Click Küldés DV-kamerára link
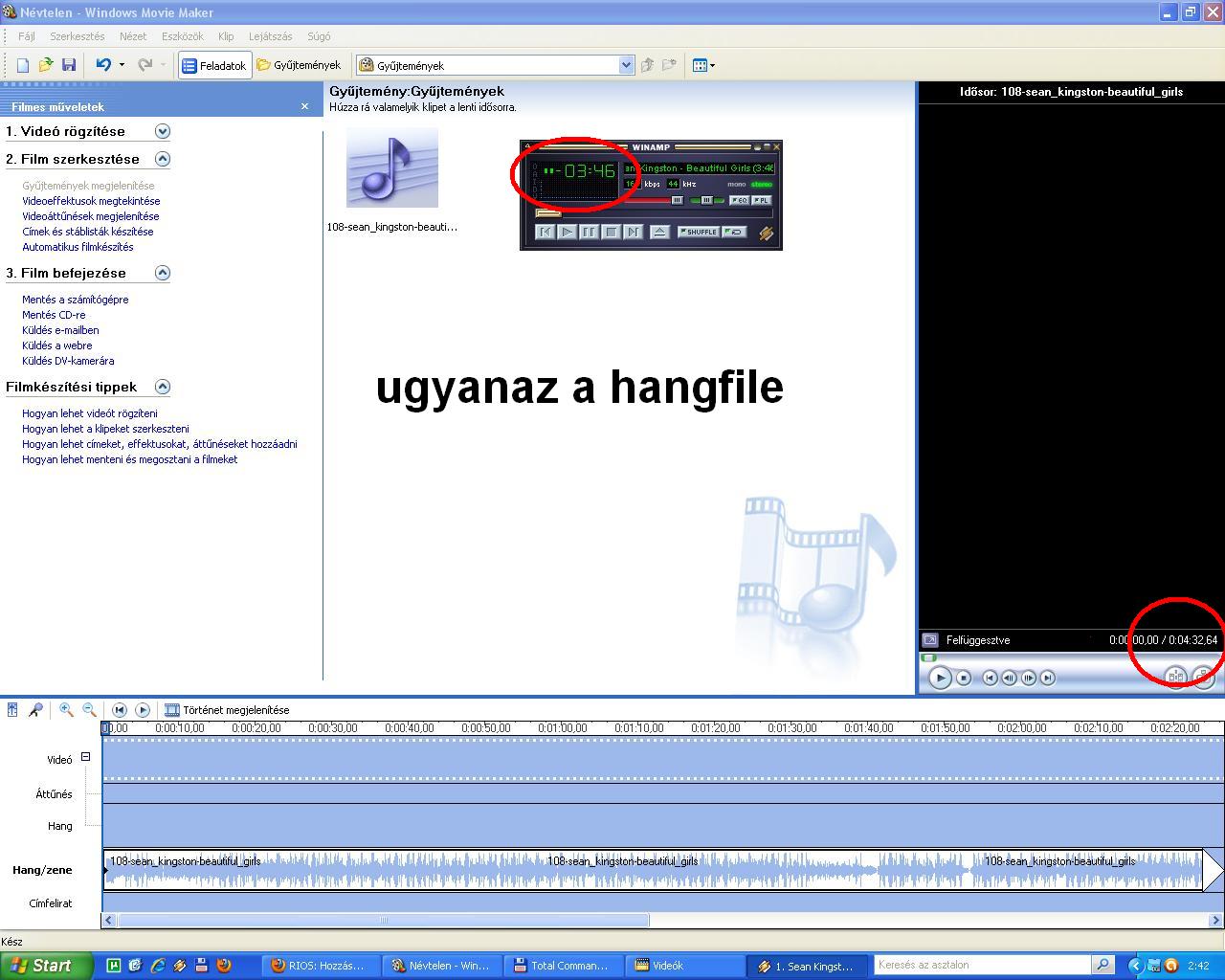 (68, 361)
